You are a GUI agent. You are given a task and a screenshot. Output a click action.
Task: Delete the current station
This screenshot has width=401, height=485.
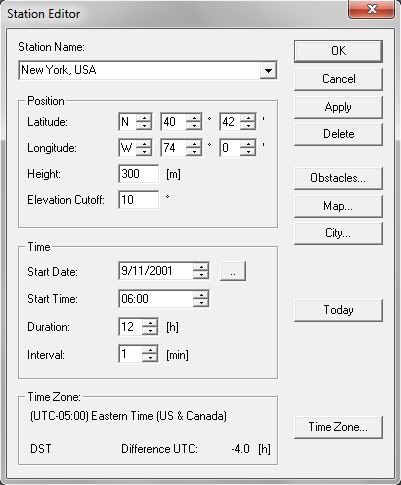tap(338, 134)
